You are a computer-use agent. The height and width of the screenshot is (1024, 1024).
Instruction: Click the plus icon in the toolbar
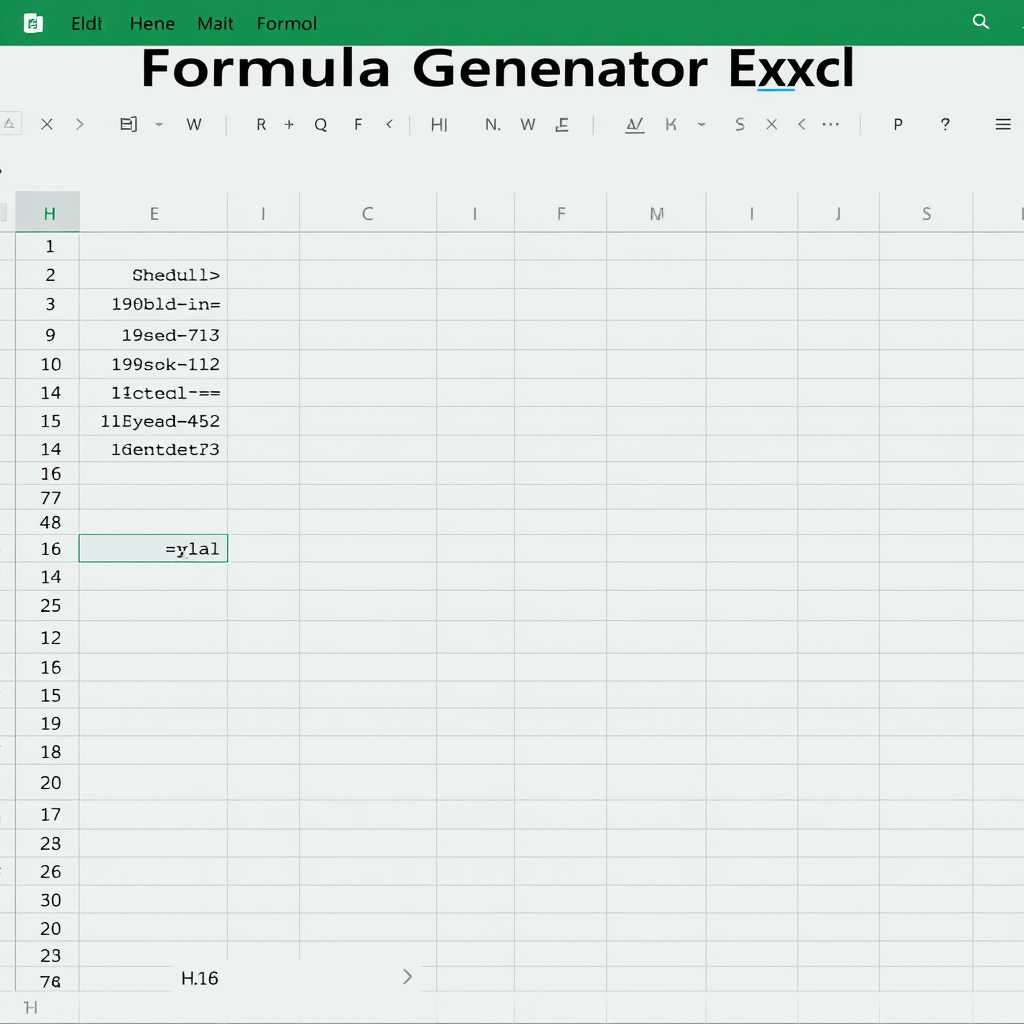(289, 124)
